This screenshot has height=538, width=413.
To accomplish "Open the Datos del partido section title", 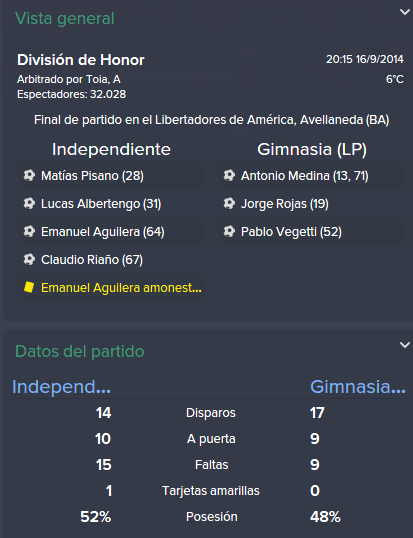I will 80,351.
